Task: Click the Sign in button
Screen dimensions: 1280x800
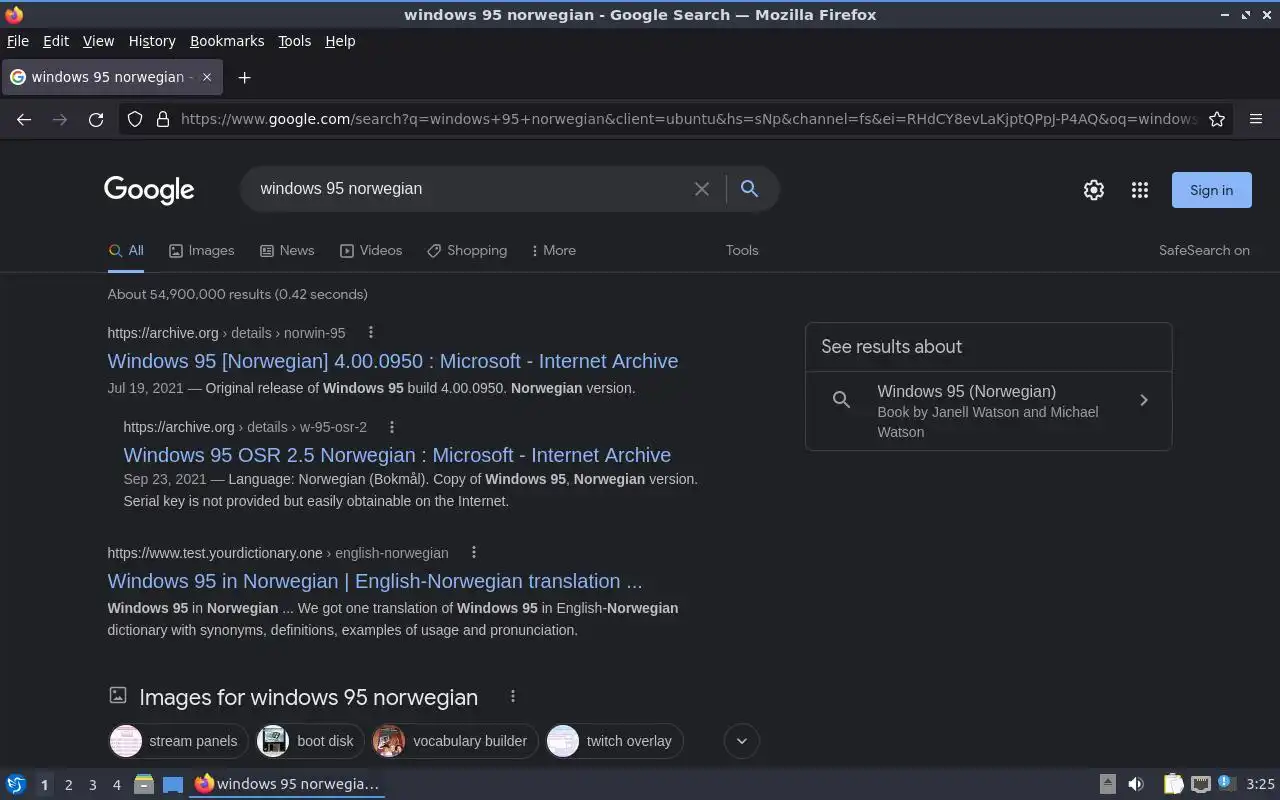Action: point(1211,190)
